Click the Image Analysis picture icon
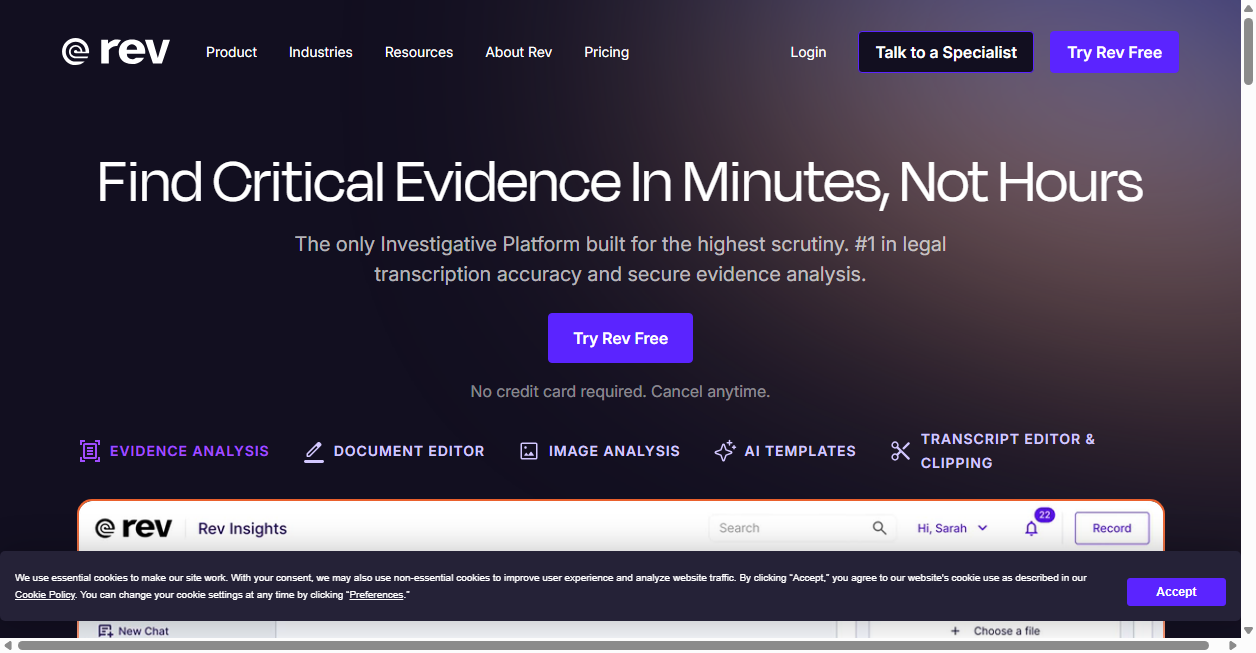 pyautogui.click(x=529, y=451)
